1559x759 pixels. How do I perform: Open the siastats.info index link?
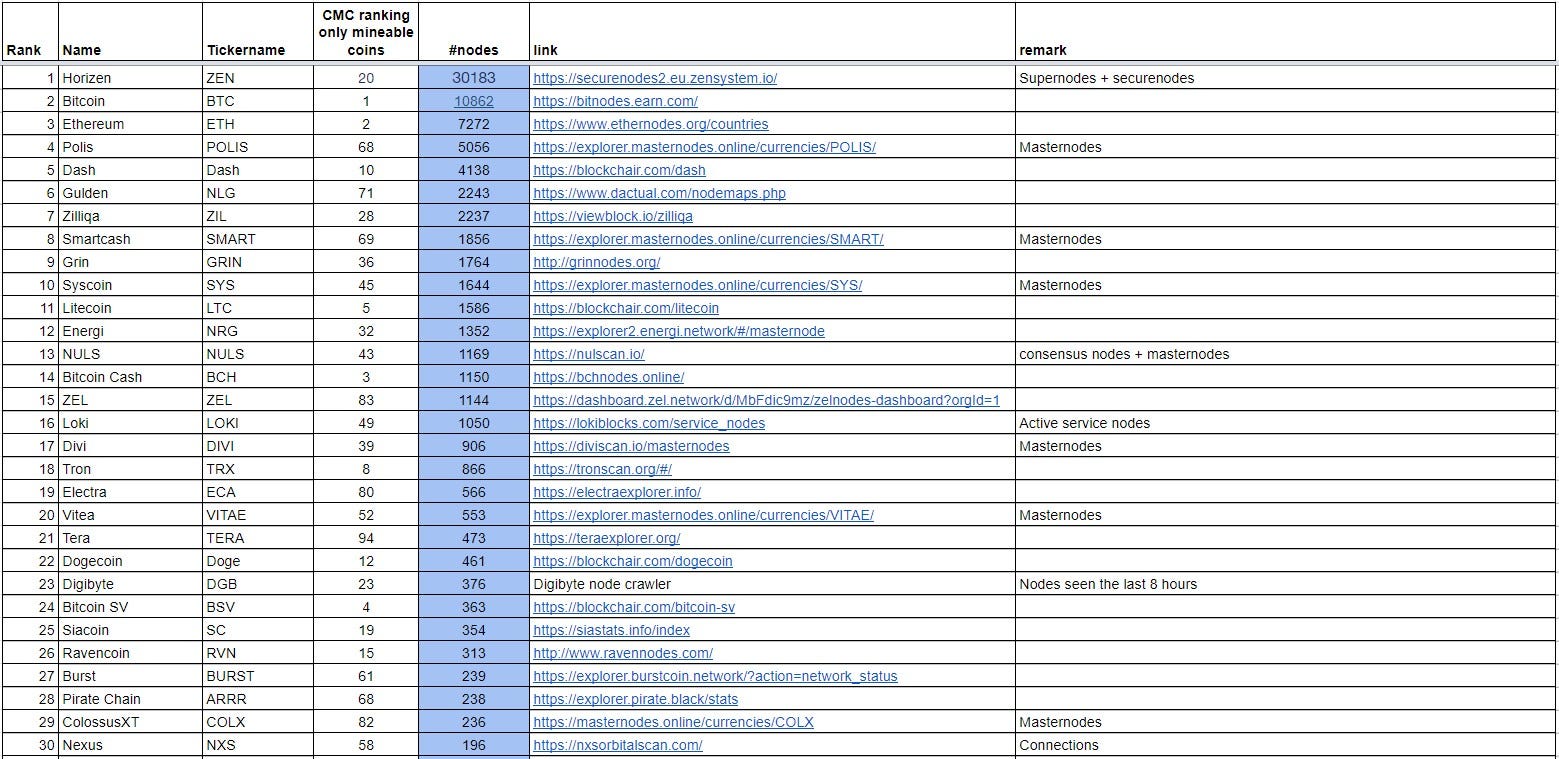point(611,630)
